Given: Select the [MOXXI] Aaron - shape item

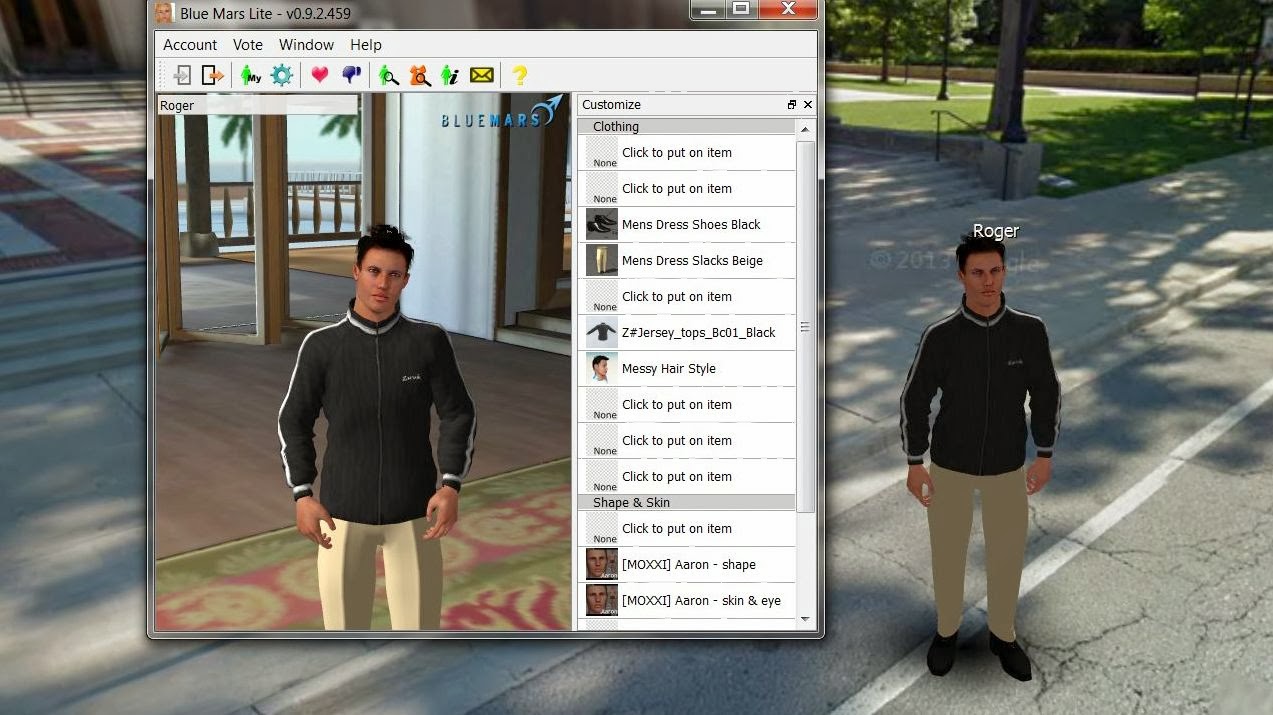Looking at the screenshot, I should [686, 564].
